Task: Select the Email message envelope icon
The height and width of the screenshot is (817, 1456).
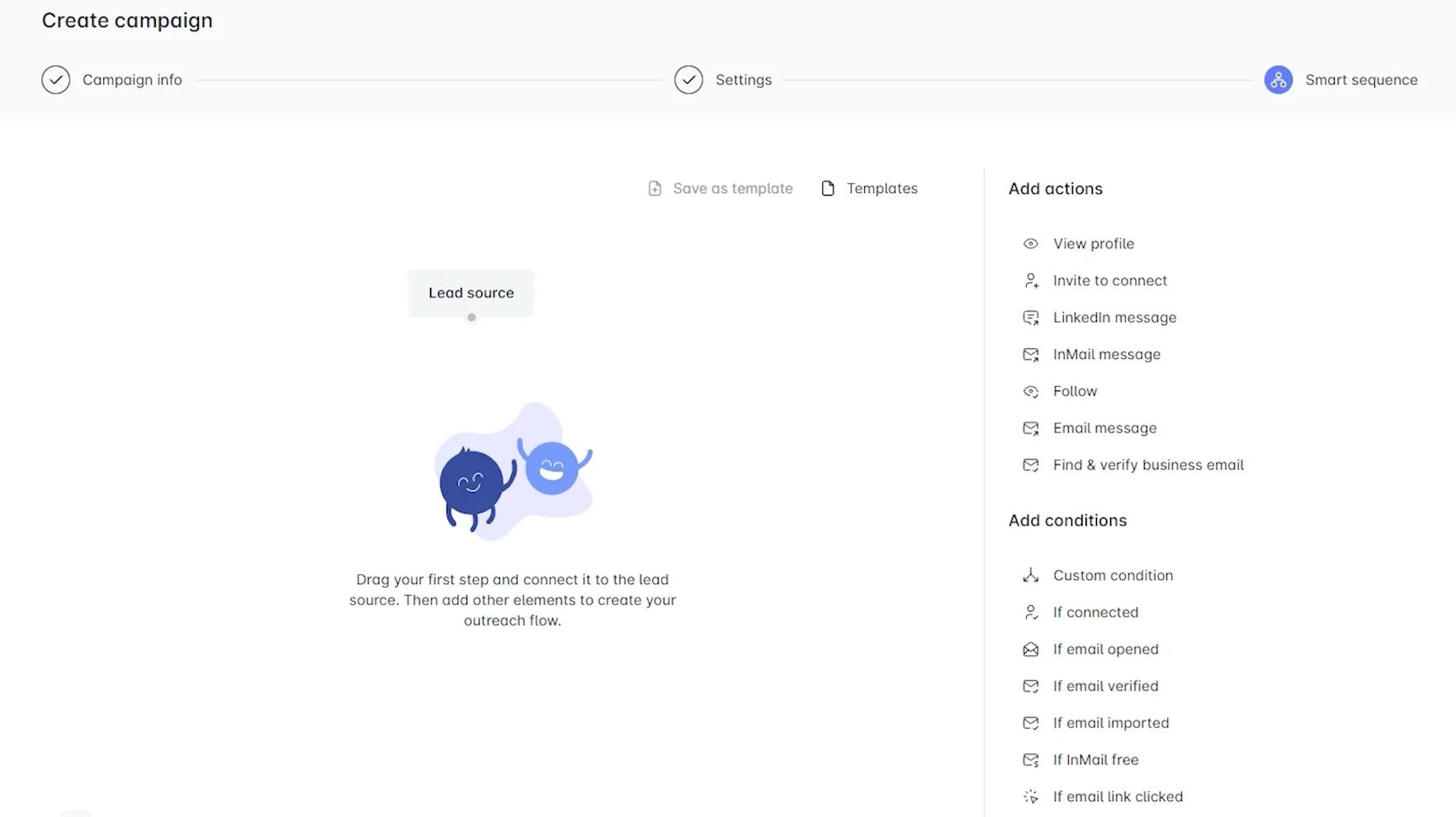Action: coord(1030,428)
